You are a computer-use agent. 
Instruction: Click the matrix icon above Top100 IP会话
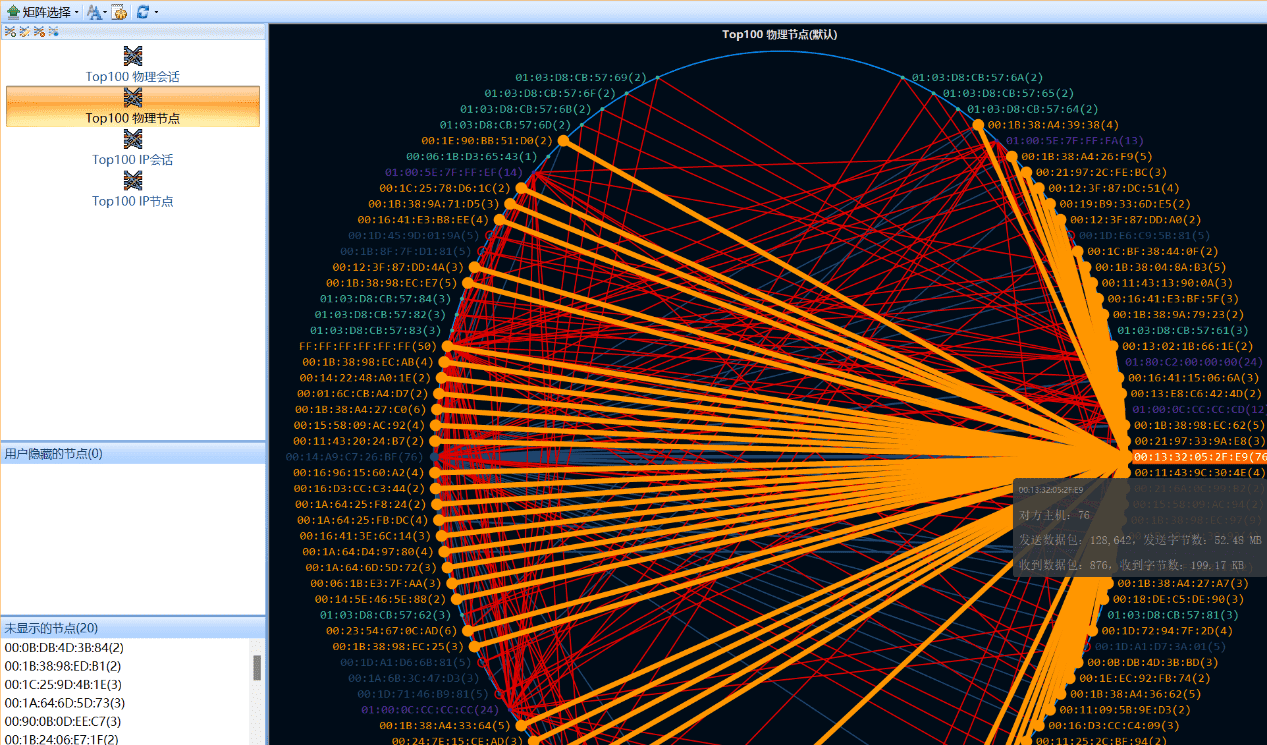[133, 139]
